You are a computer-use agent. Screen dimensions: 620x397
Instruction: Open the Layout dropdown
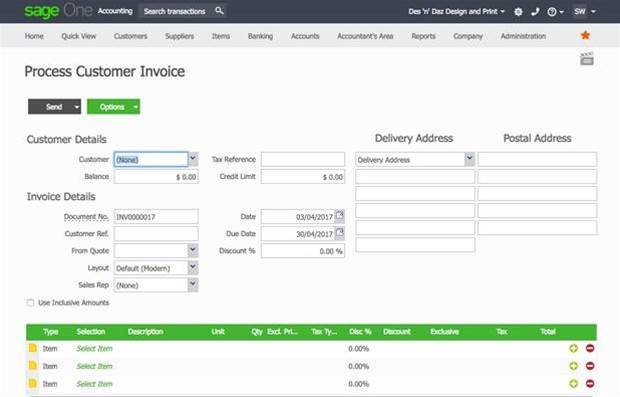[193, 268]
